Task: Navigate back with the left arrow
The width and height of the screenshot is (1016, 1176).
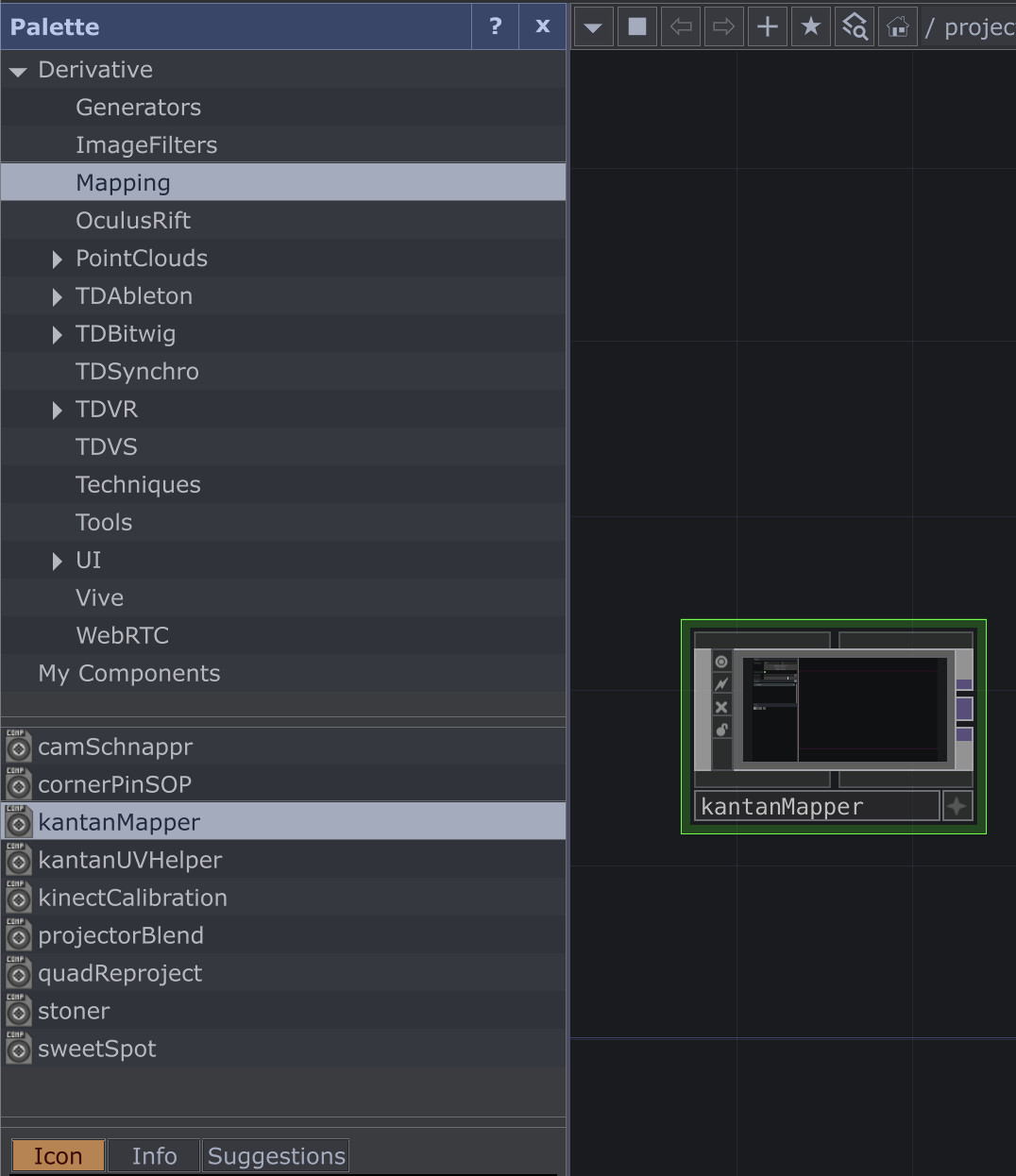Action: tap(681, 27)
